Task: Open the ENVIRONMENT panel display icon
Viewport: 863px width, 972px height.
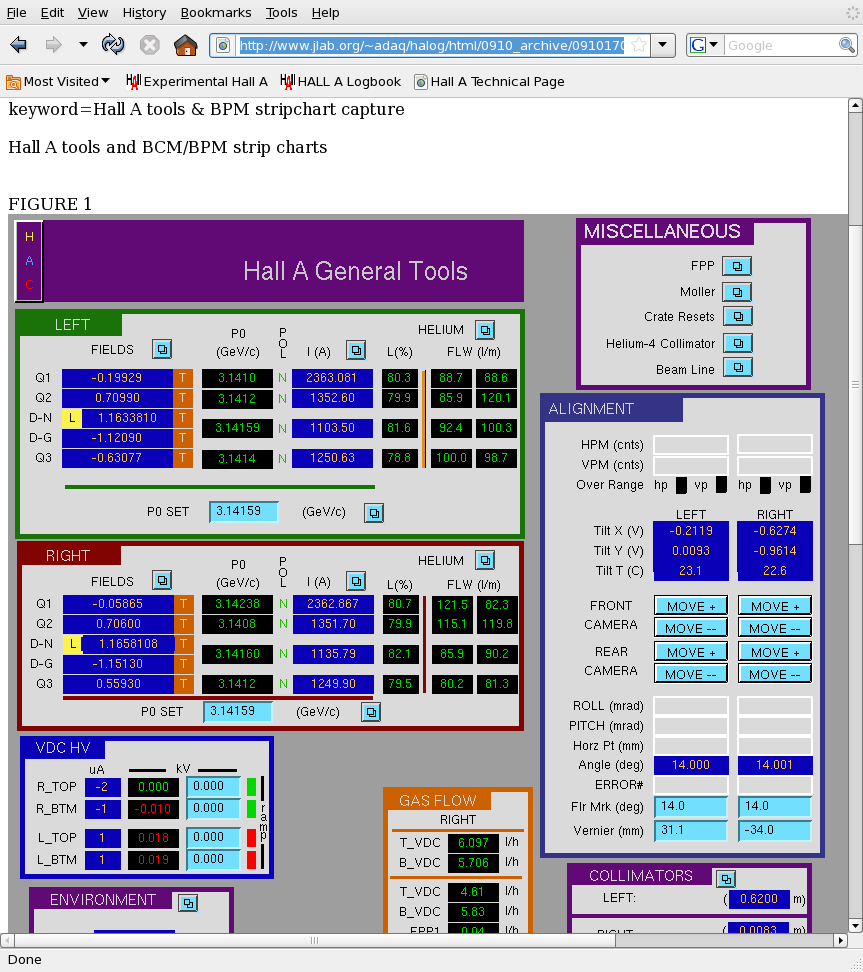Action: [188, 903]
